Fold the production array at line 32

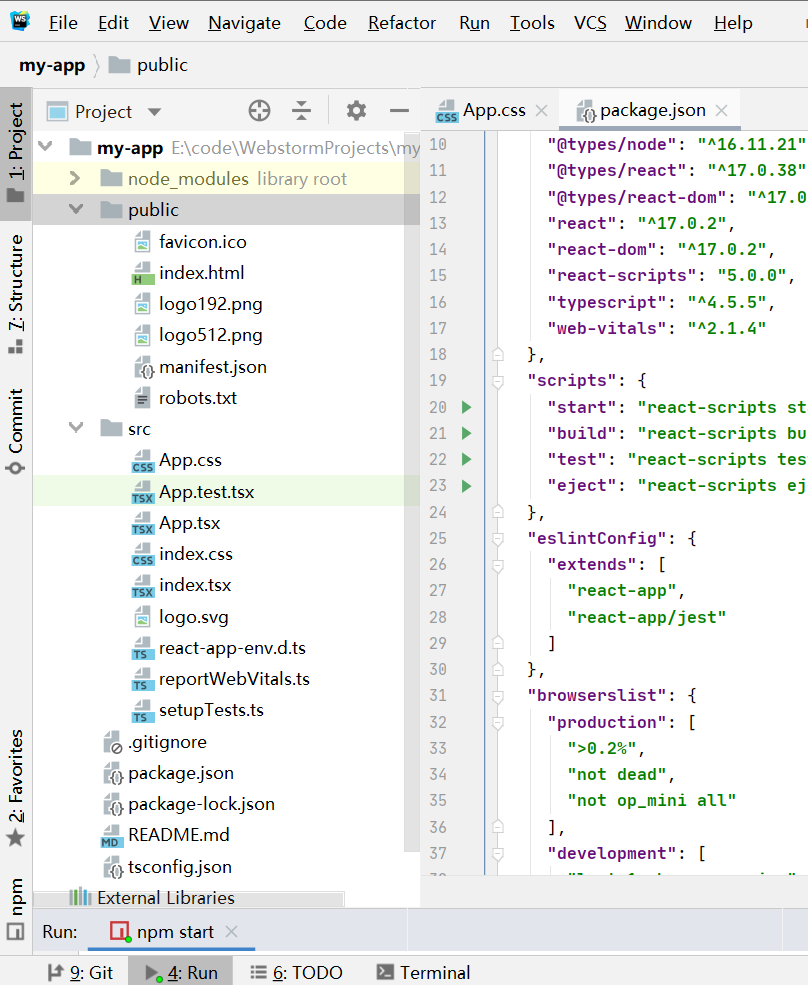click(498, 722)
